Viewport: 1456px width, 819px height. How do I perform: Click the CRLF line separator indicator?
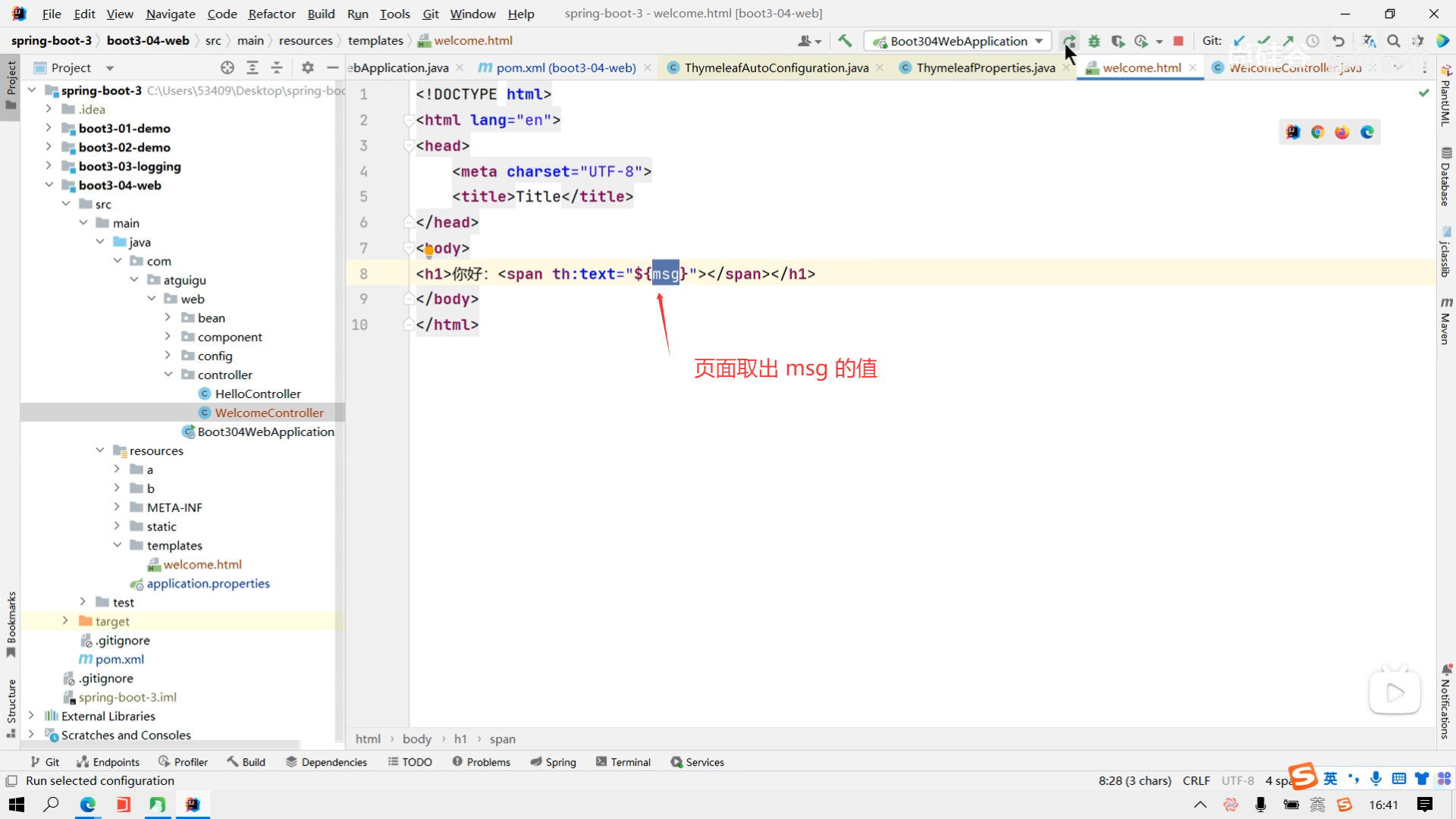1196,780
